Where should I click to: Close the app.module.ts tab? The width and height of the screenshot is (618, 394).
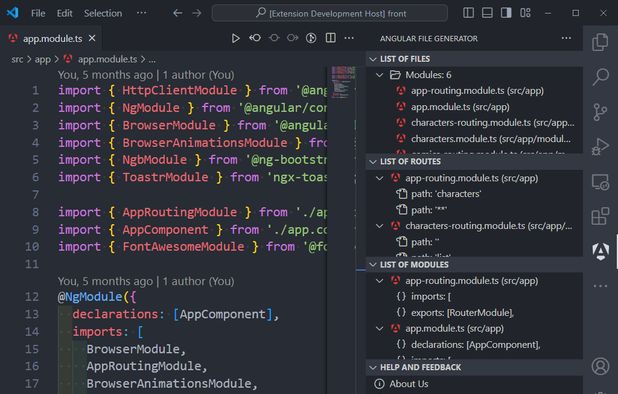pos(92,38)
